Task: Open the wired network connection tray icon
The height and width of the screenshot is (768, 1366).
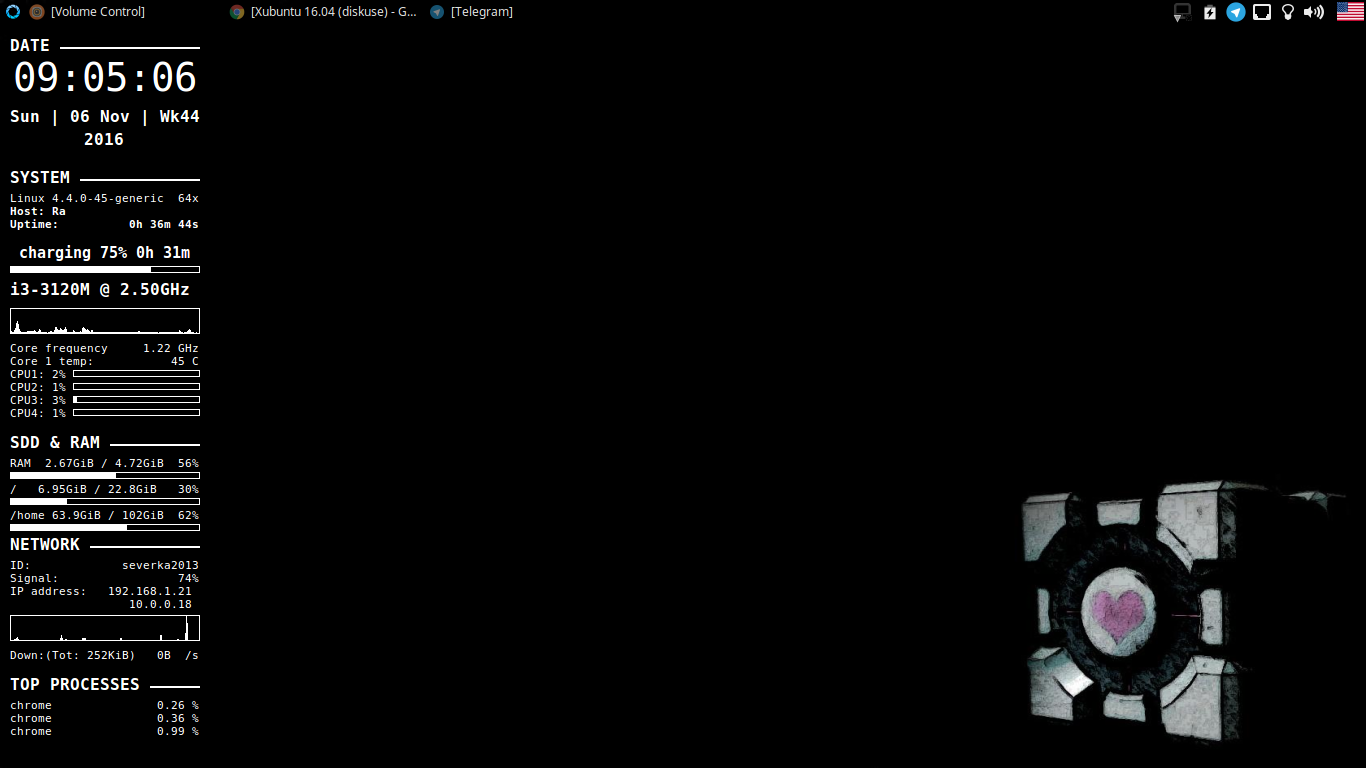Action: tap(1262, 12)
